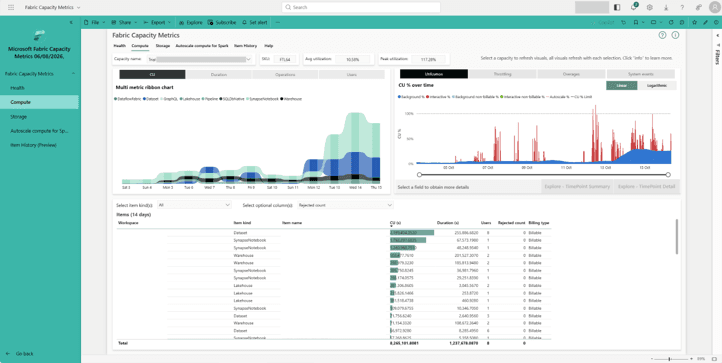Edit the report using the pencil icon
This screenshot has height=363, width=722.
(705, 22)
